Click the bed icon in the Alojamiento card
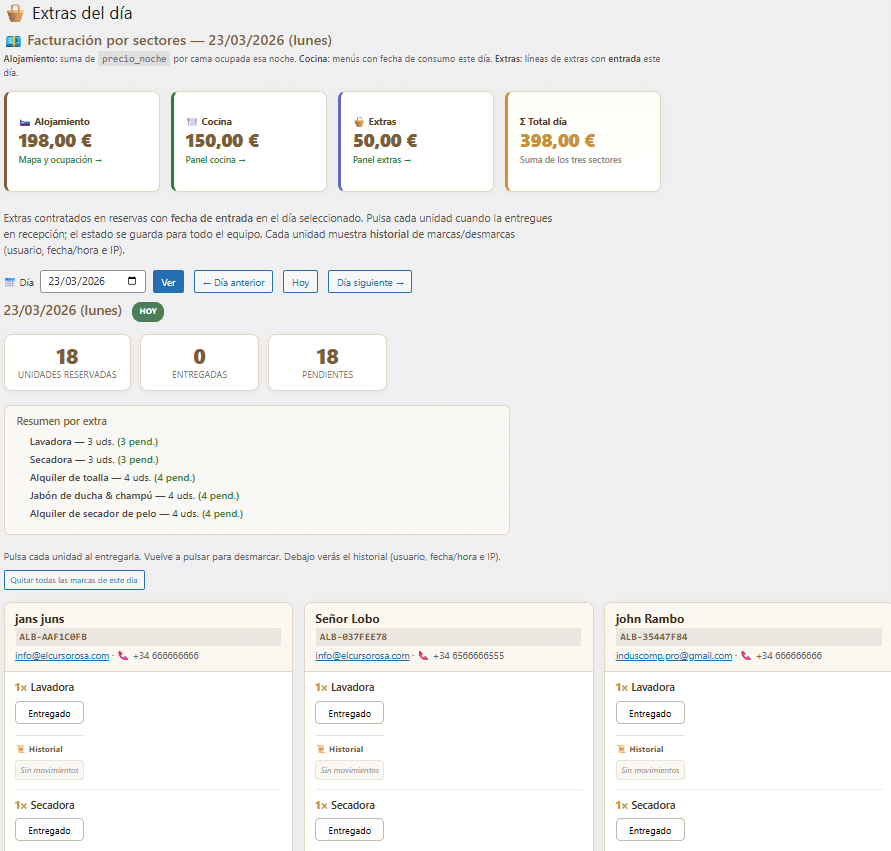Screen dimensions: 891x851 pos(25,122)
